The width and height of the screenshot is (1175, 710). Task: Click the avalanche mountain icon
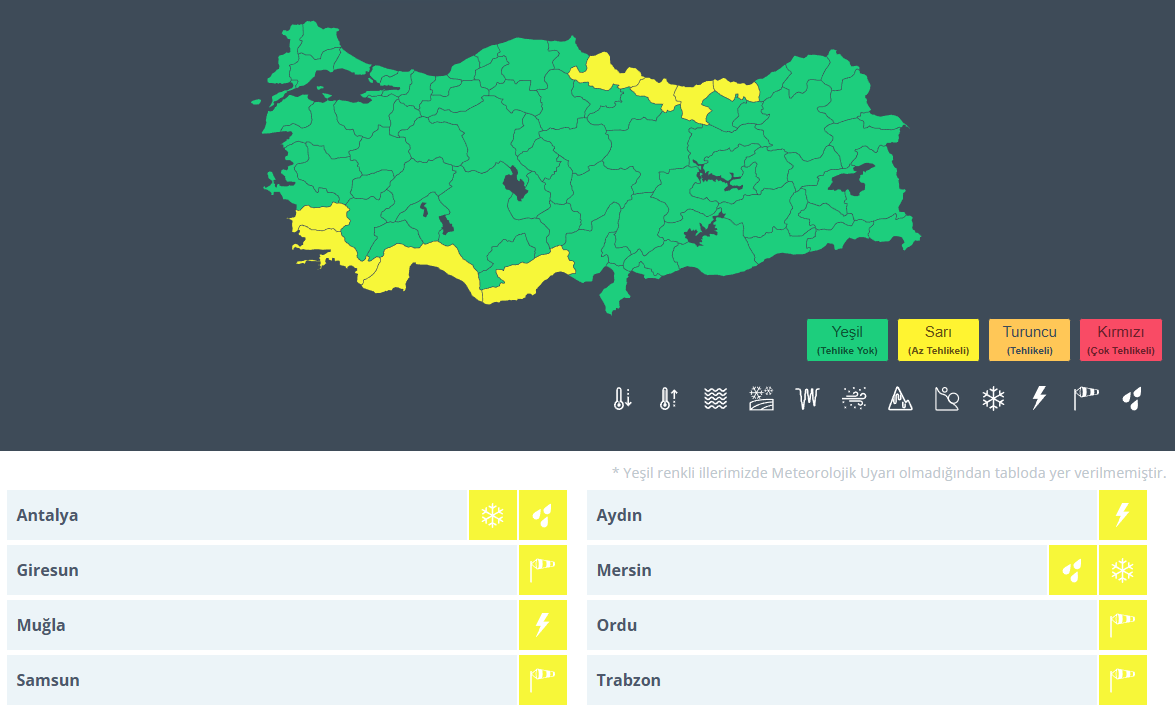pos(900,399)
